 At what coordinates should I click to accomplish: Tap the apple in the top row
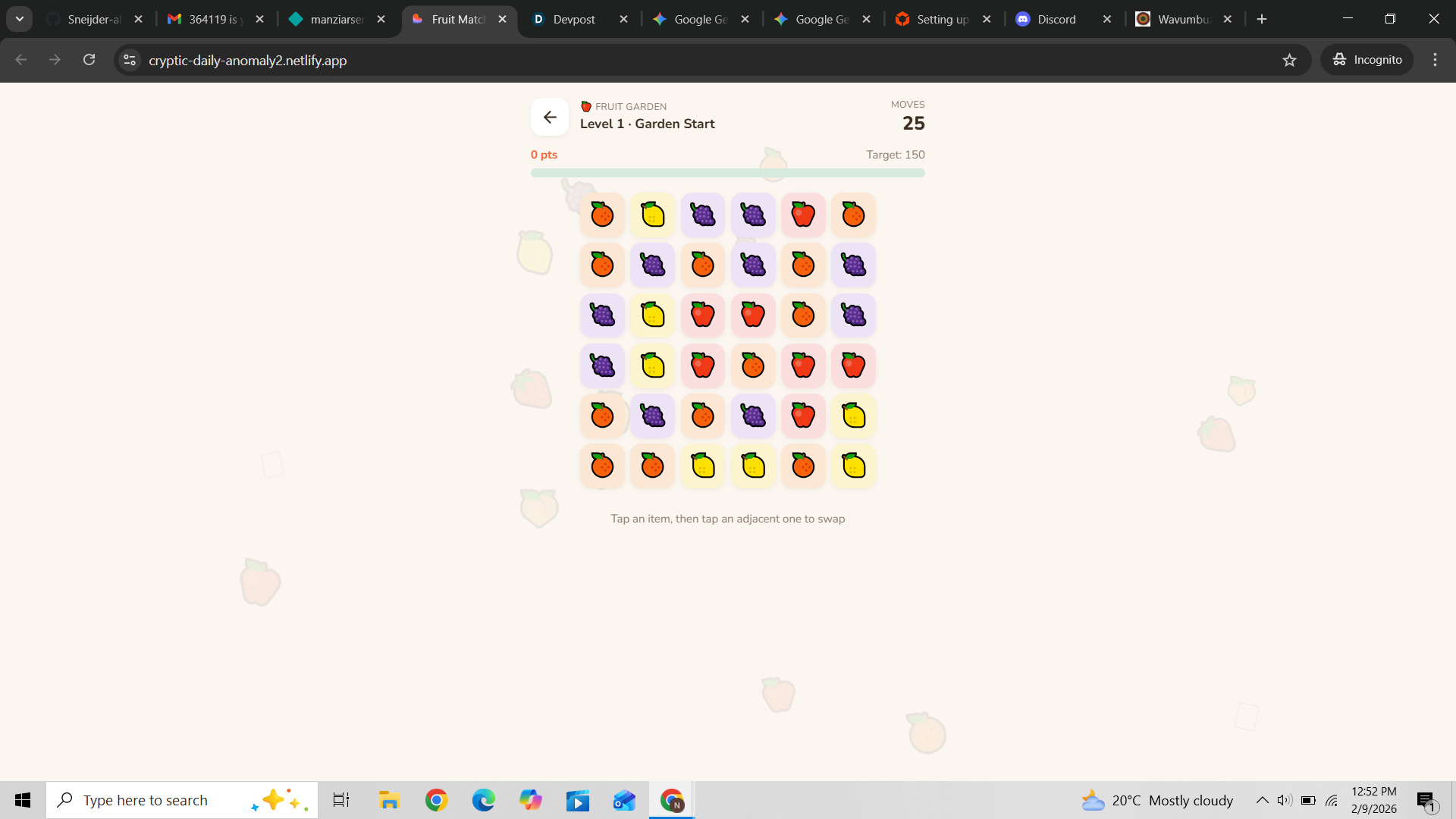click(803, 215)
